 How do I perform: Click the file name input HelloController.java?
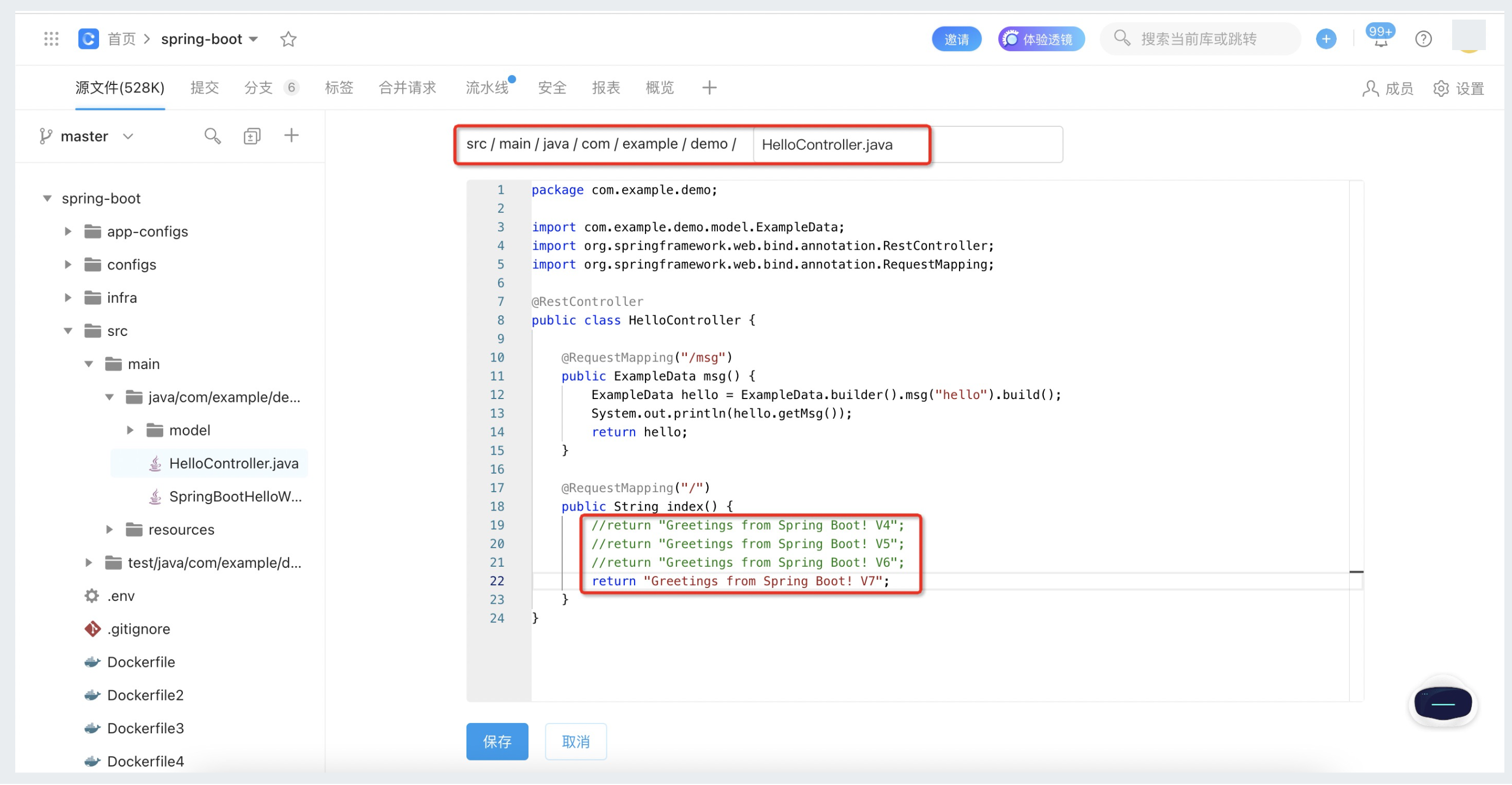tap(907, 144)
